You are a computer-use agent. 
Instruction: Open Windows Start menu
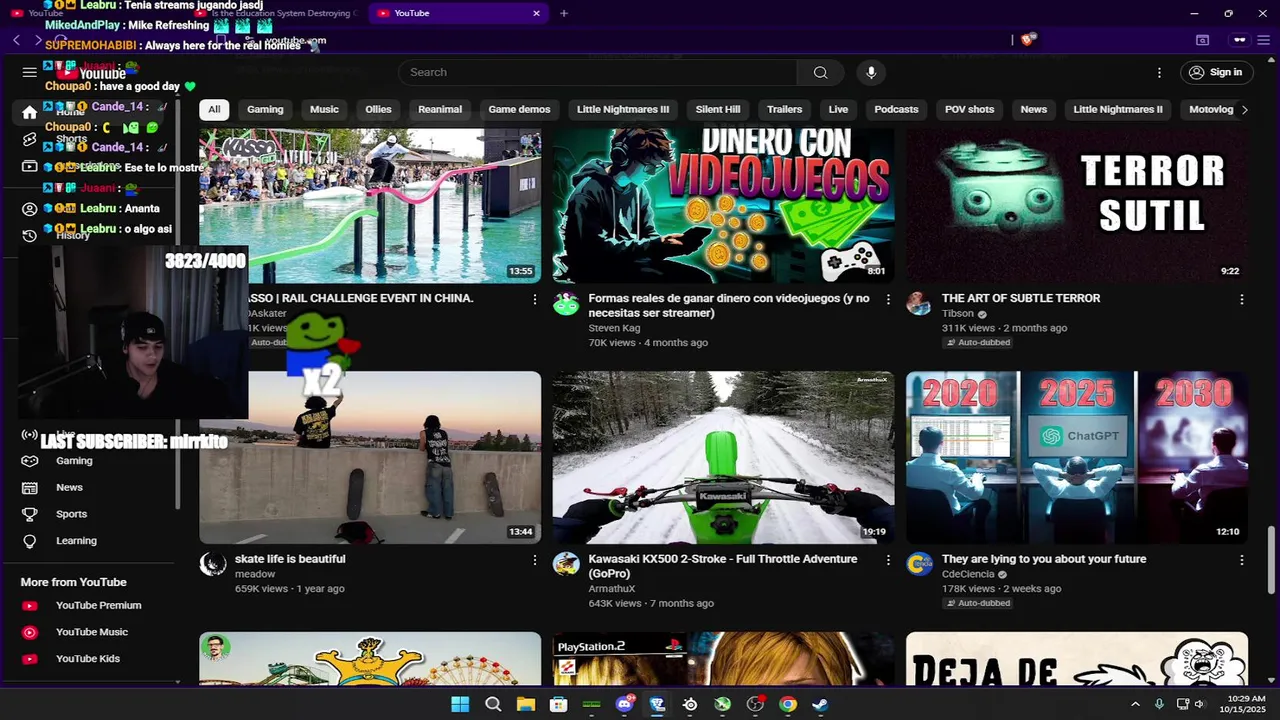pyautogui.click(x=460, y=704)
